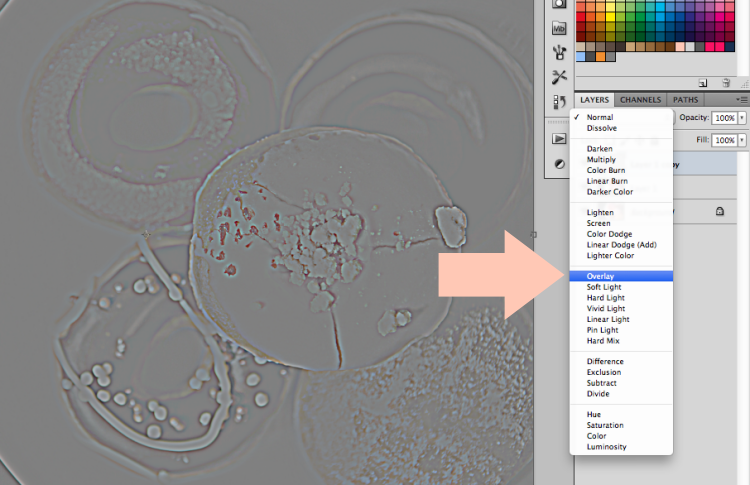Choose Difference blend mode
Viewport: 750px width, 485px height.
pos(621,361)
